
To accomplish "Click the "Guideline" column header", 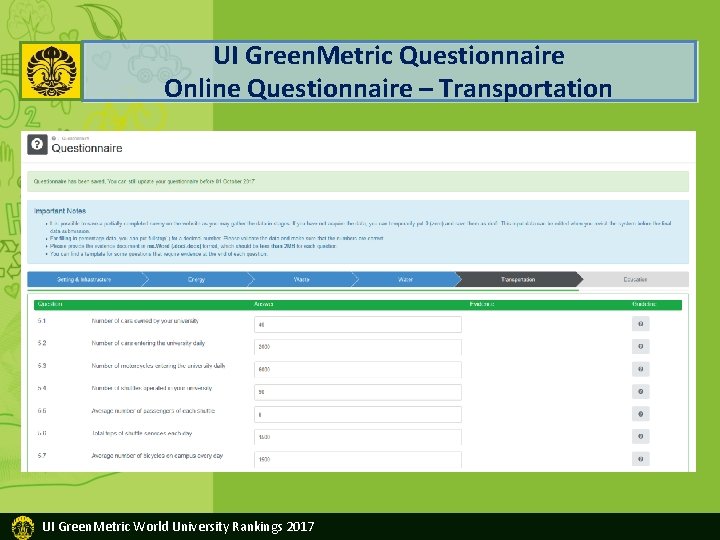I will [644, 304].
